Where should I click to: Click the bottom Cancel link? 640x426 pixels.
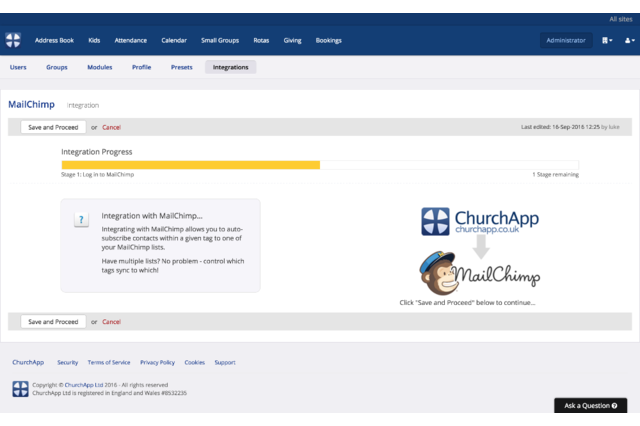tap(111, 322)
